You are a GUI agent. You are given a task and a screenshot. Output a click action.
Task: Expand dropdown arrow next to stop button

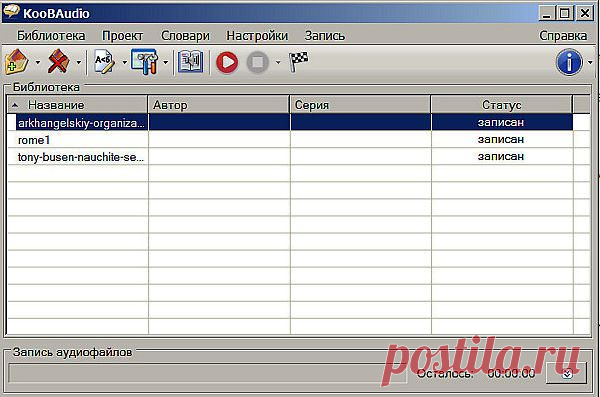coord(278,62)
